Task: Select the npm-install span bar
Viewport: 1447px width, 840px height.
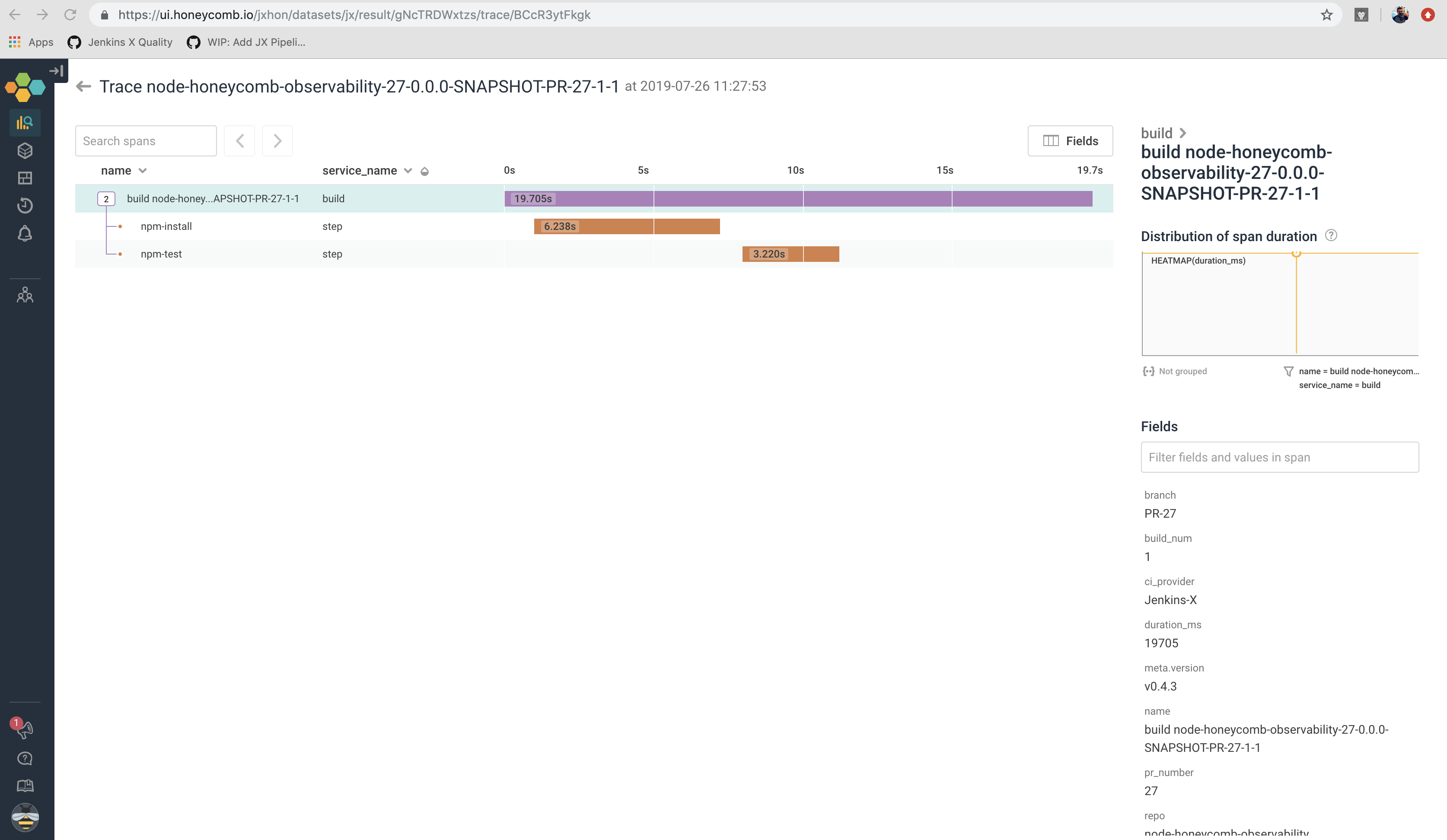Action: (x=626, y=227)
